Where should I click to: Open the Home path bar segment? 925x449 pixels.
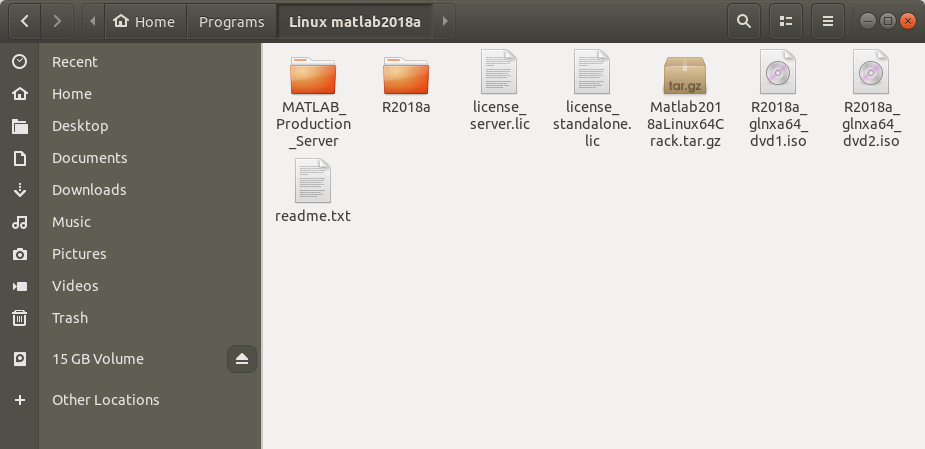click(145, 22)
